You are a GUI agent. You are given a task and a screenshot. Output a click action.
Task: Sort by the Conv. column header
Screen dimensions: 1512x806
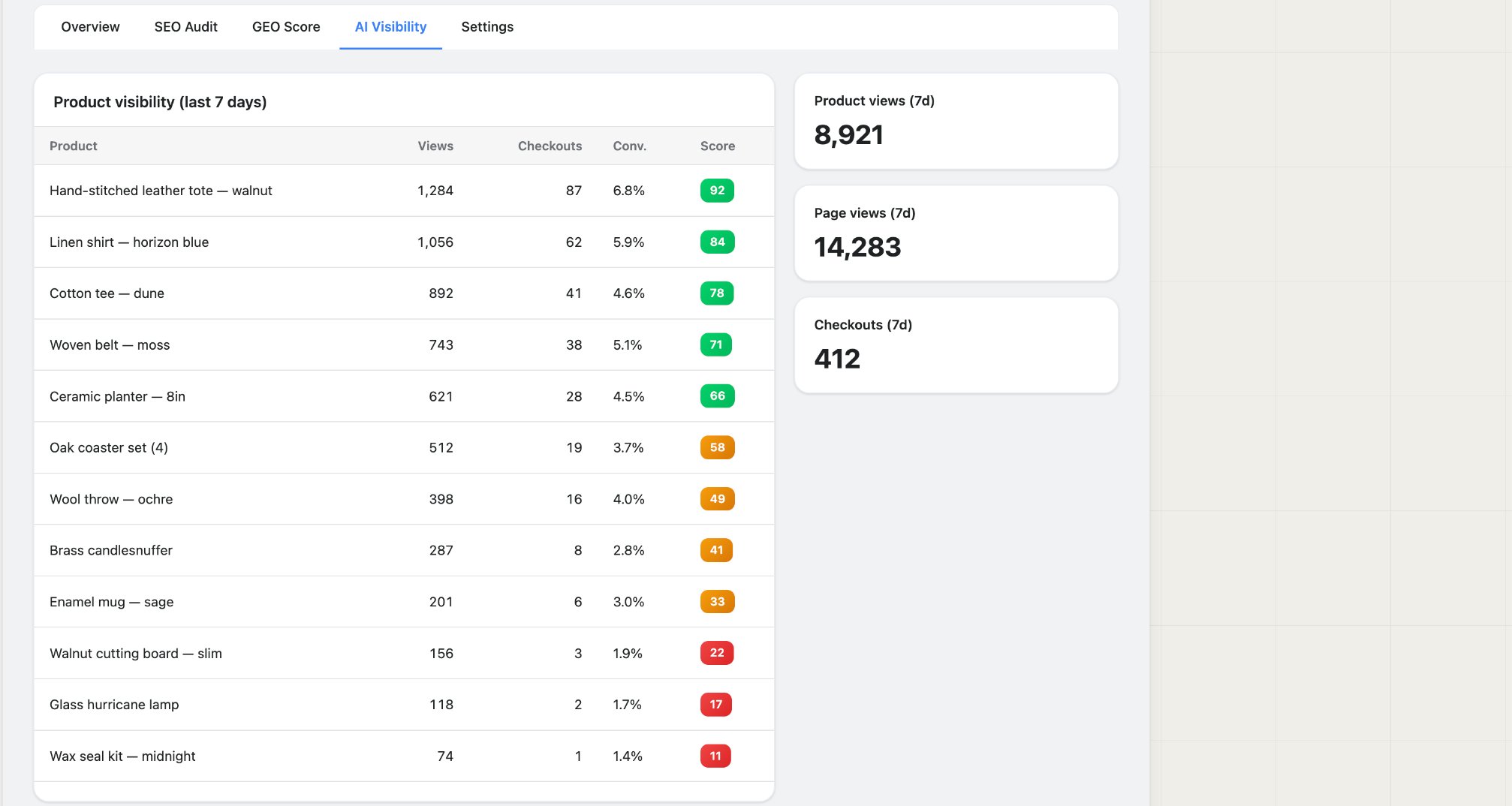(x=628, y=146)
